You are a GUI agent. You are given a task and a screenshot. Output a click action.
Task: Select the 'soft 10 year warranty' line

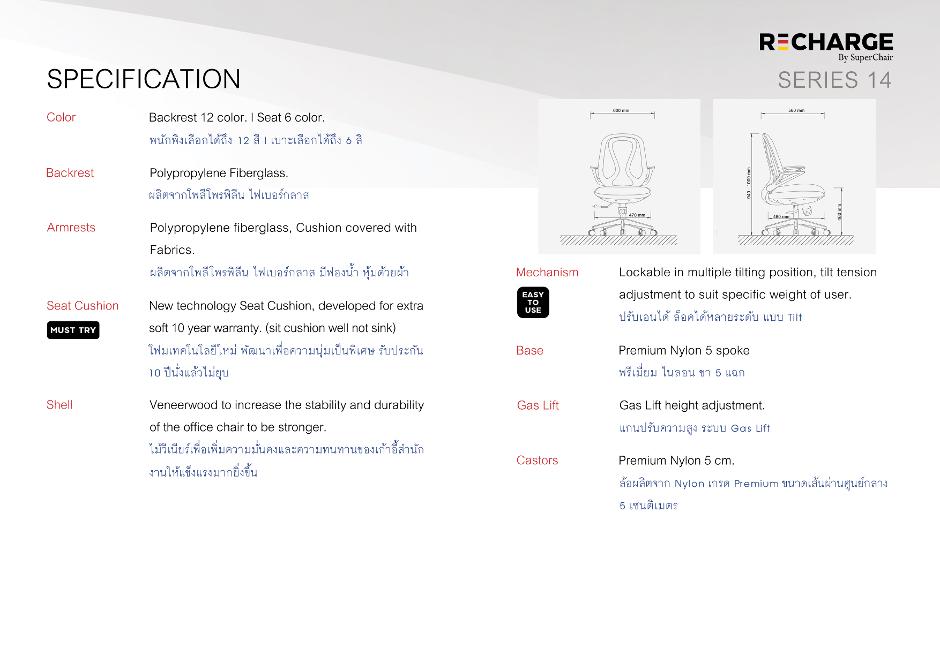tap(272, 328)
